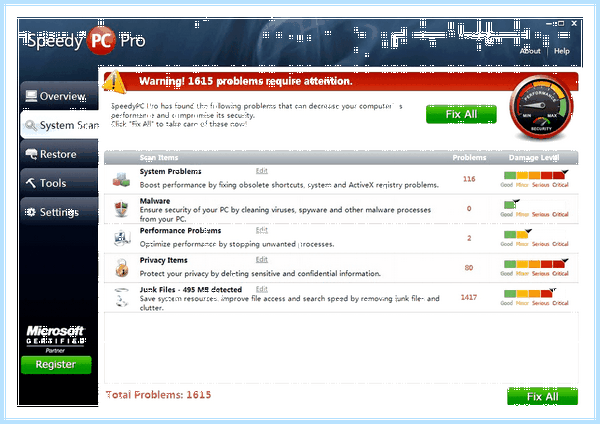Open the Tools tab
The height and width of the screenshot is (424, 600).
tap(59, 183)
